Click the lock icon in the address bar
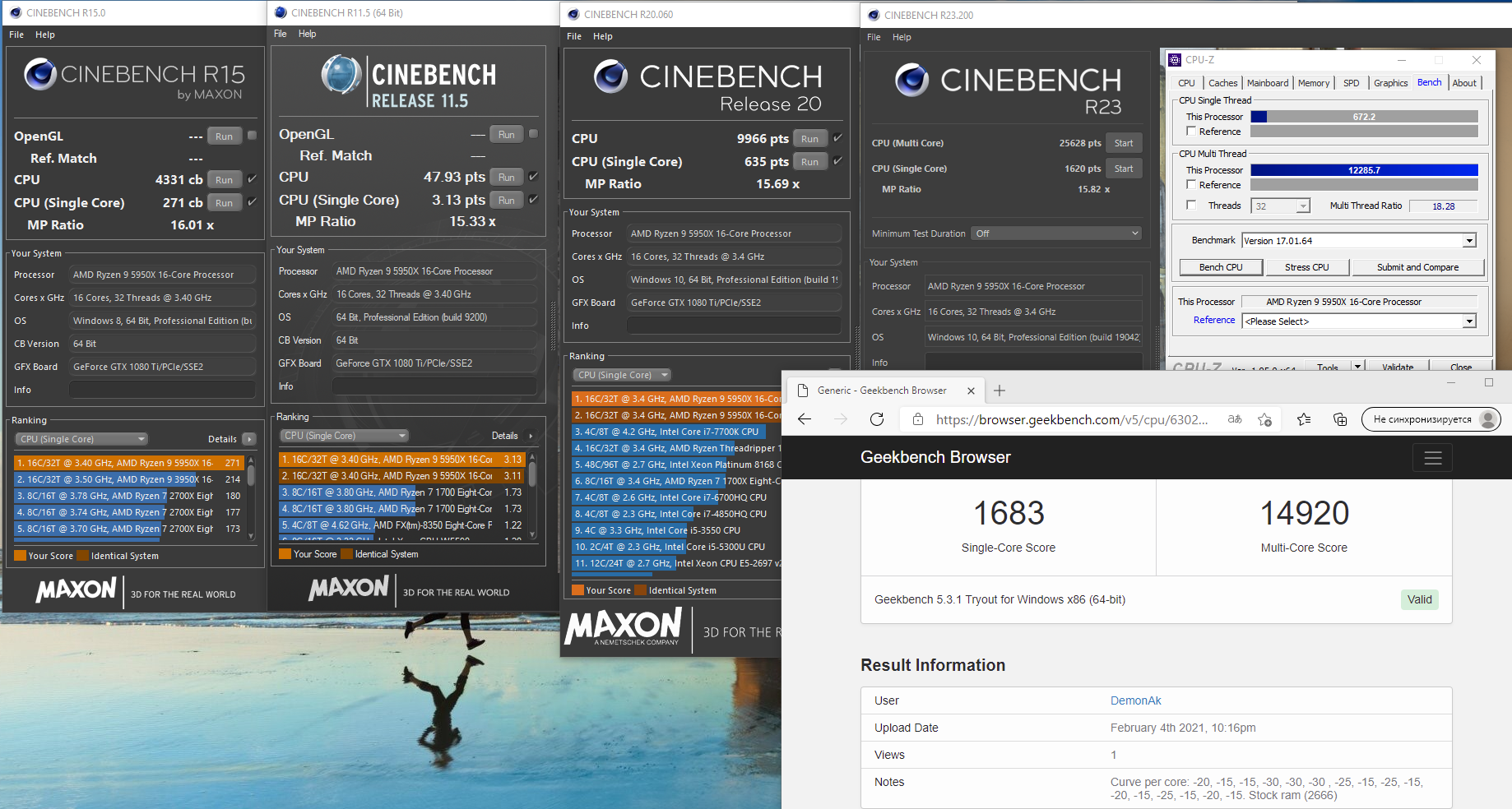 click(917, 419)
